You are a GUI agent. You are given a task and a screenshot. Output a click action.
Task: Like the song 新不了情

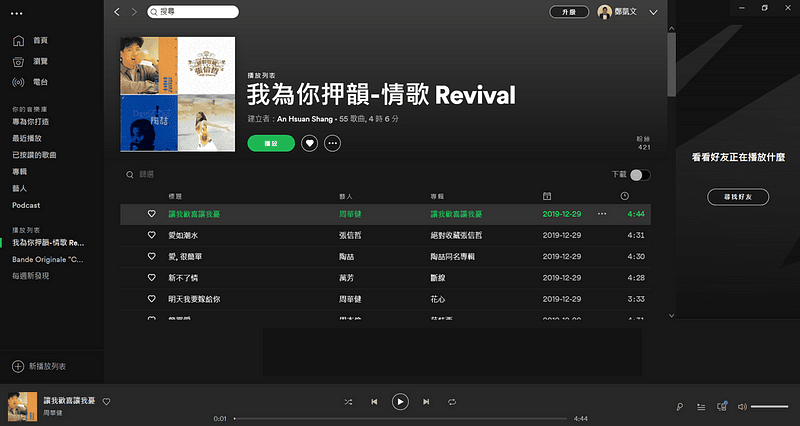tap(152, 278)
